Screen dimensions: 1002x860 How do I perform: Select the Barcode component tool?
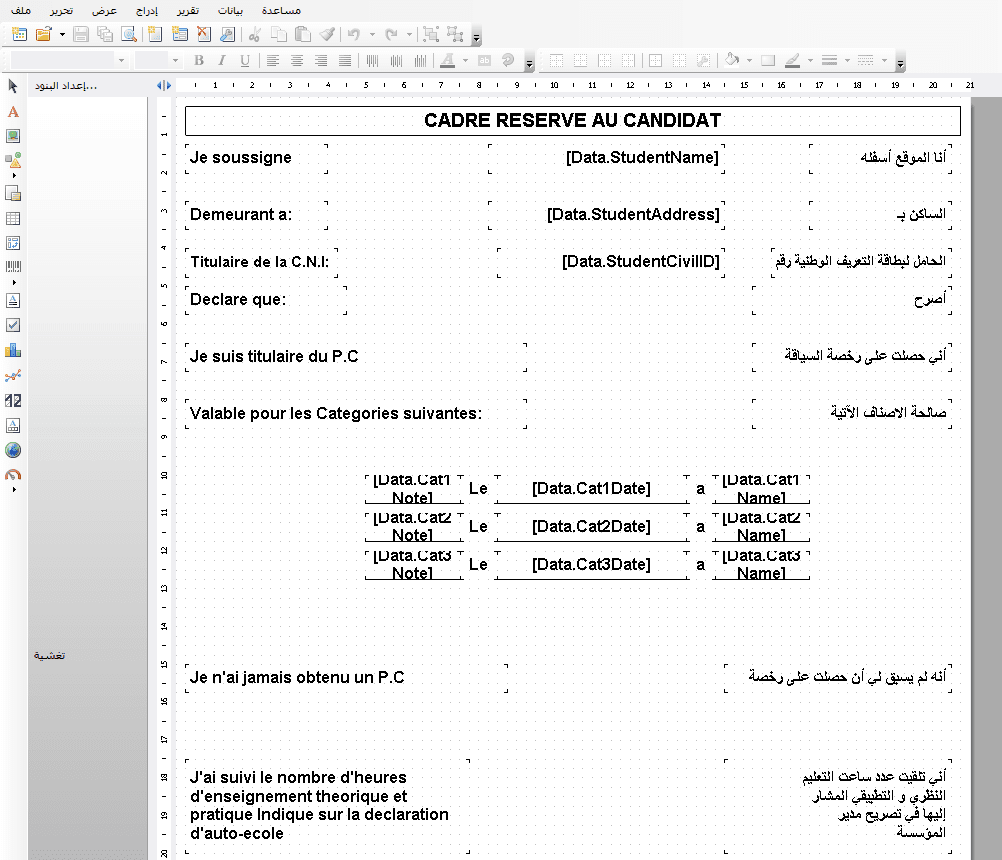click(x=13, y=266)
